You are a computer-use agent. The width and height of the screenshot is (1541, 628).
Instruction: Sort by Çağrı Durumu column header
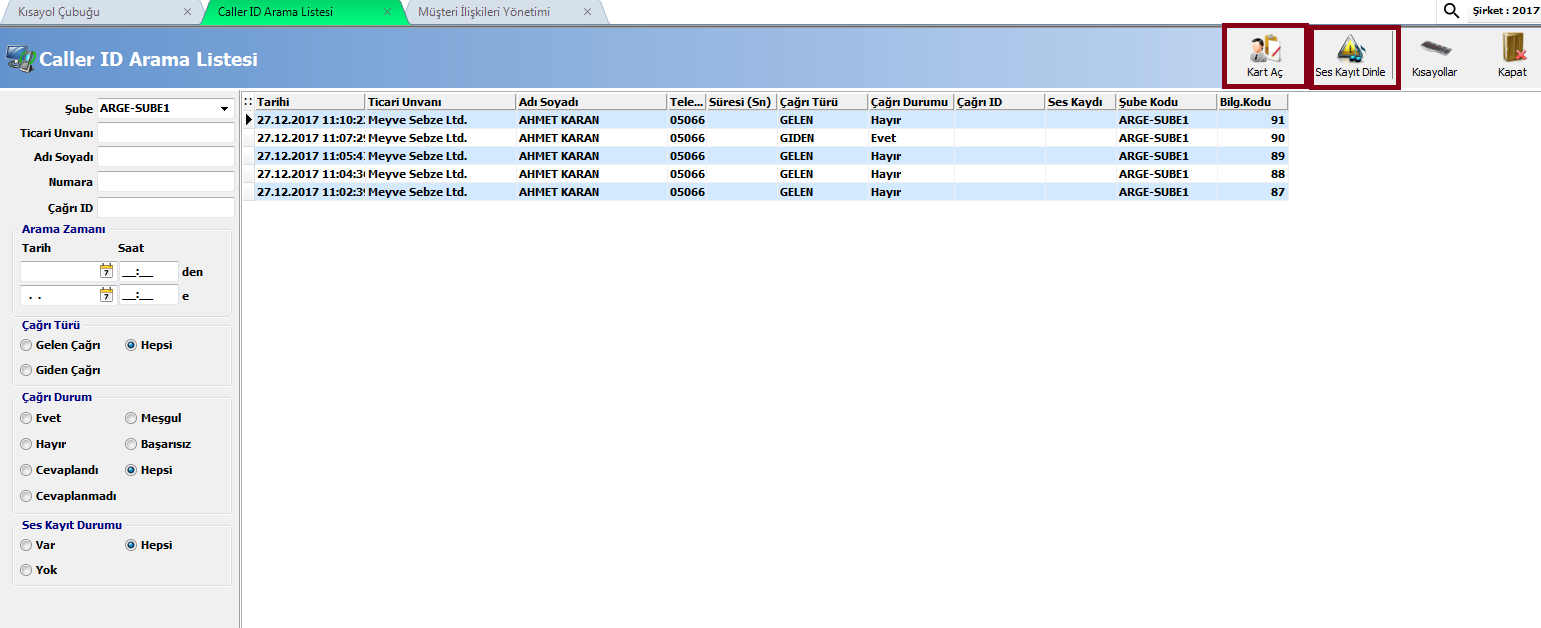(910, 102)
